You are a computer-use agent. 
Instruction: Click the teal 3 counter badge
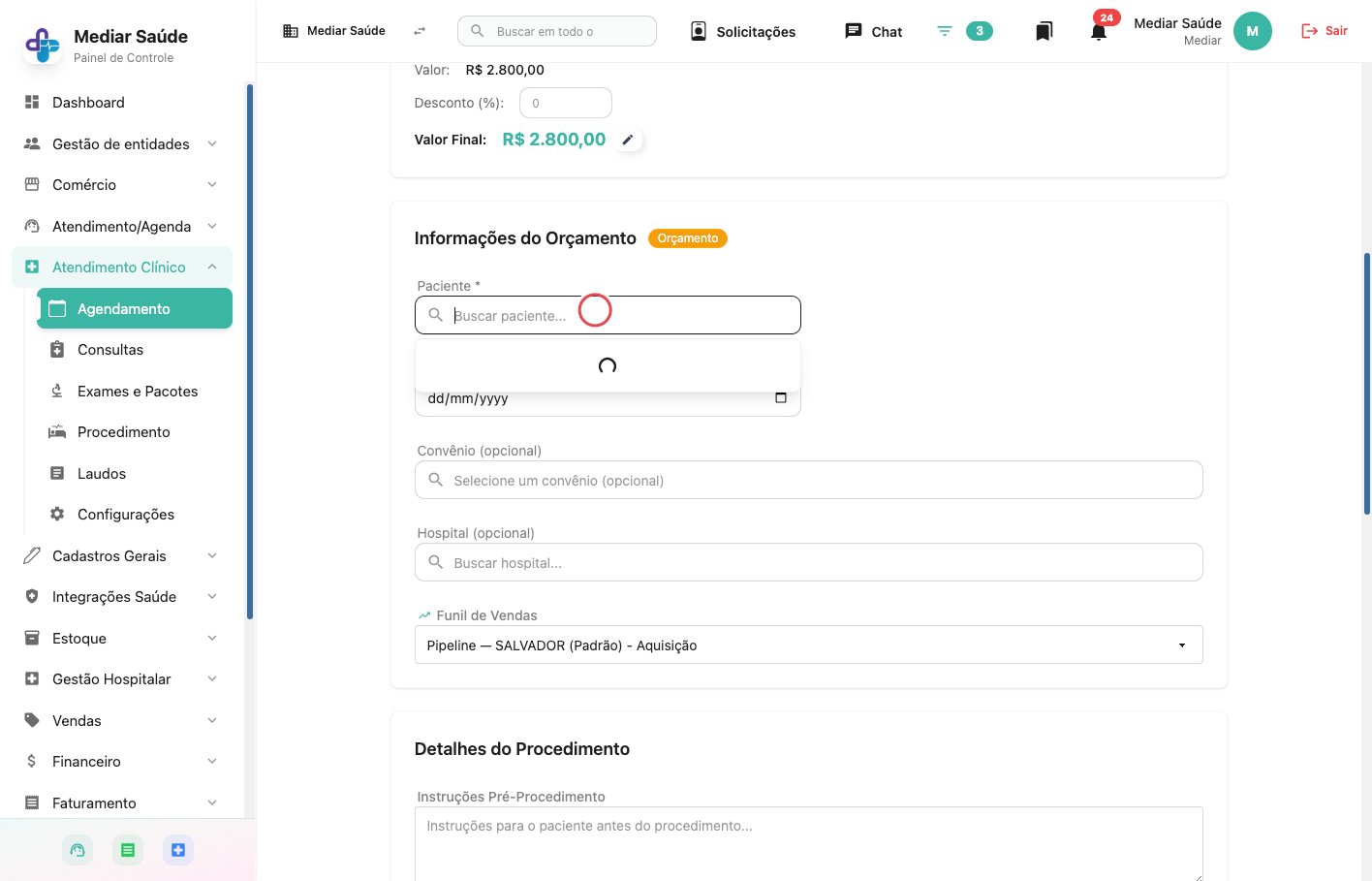(980, 31)
